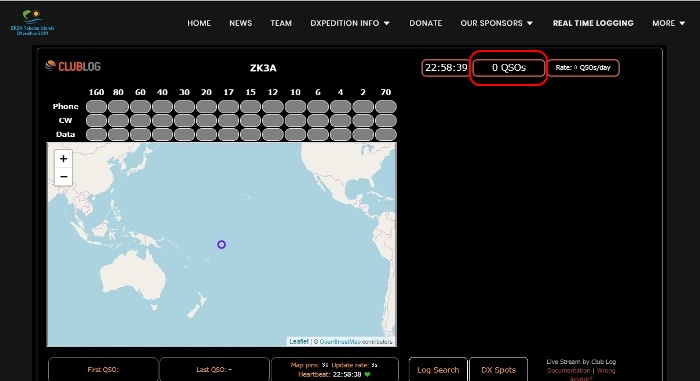Image resolution: width=700 pixels, height=381 pixels.
Task: Click the Phone 160 band slot
Action: pos(96,106)
